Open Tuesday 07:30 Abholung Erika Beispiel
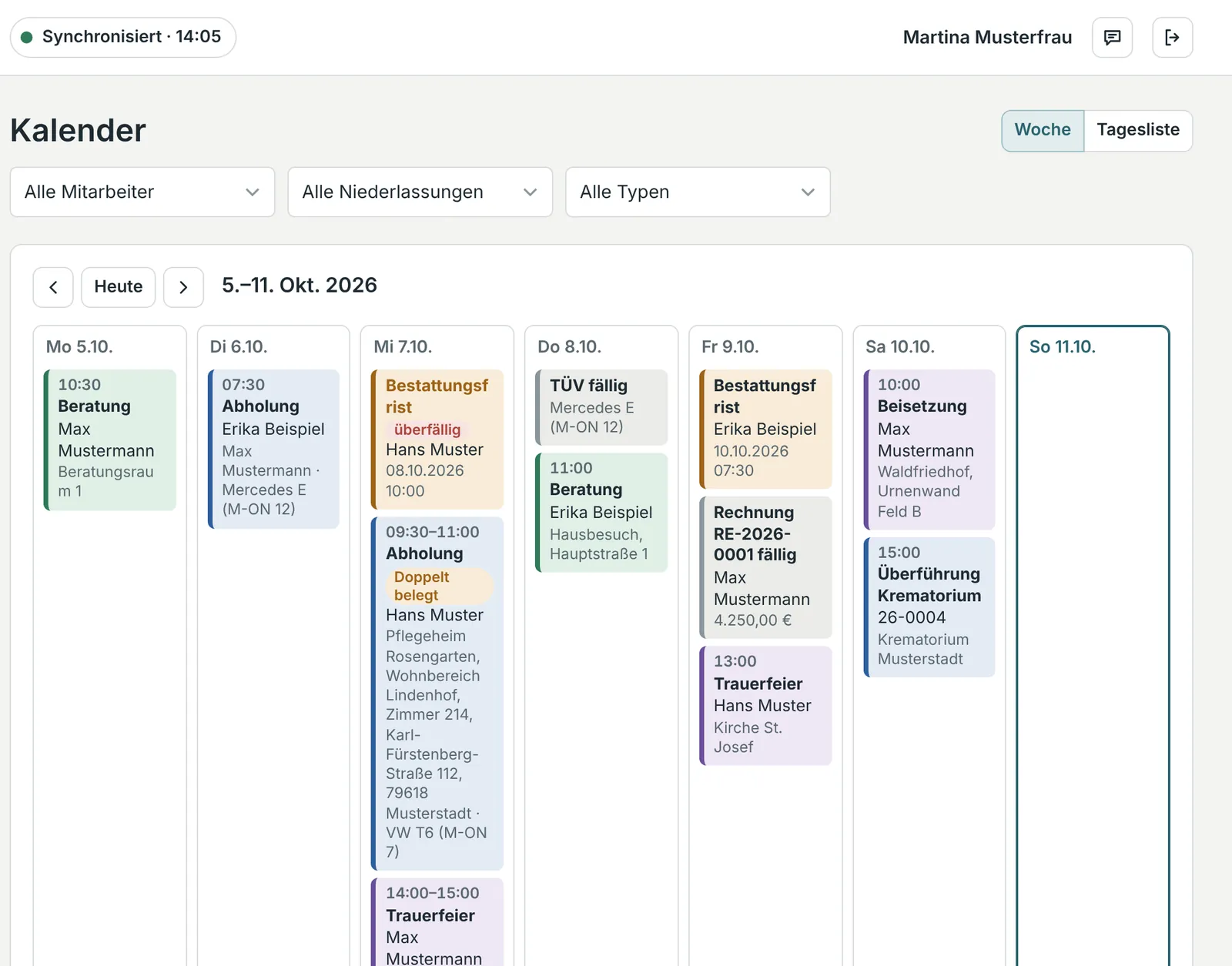 click(x=274, y=449)
